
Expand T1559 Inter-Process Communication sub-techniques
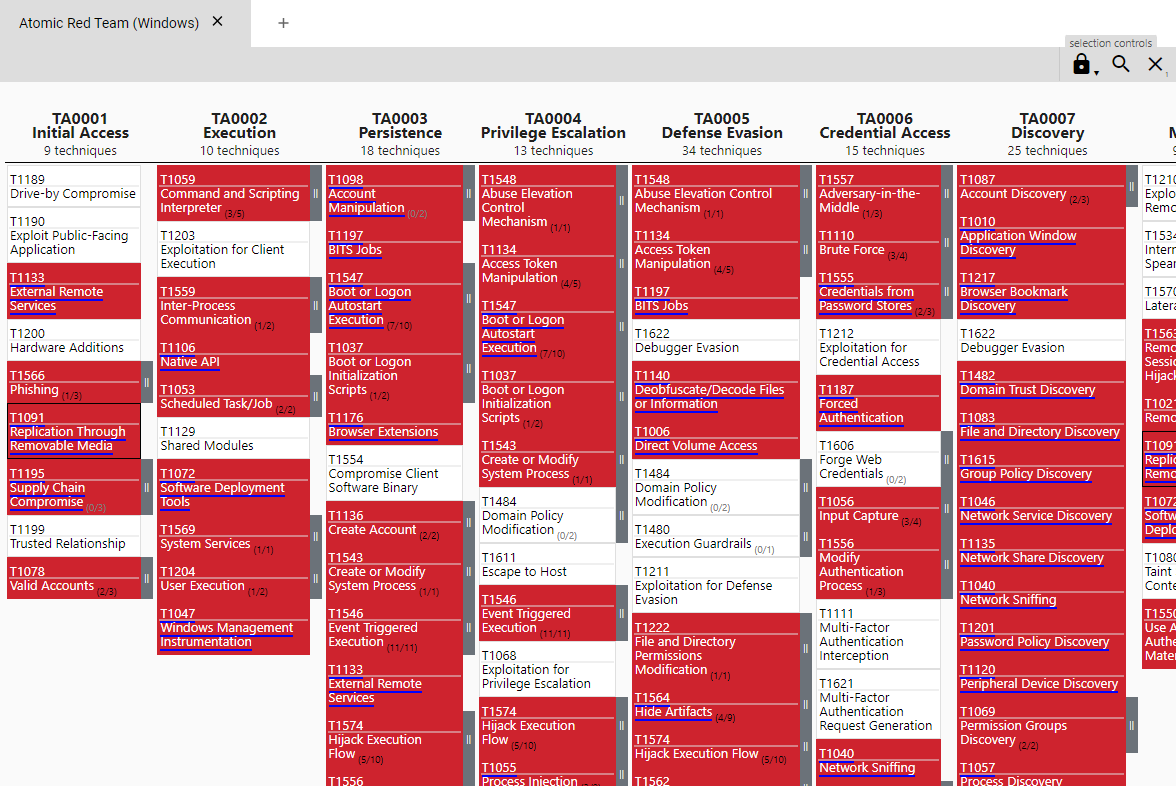316,305
